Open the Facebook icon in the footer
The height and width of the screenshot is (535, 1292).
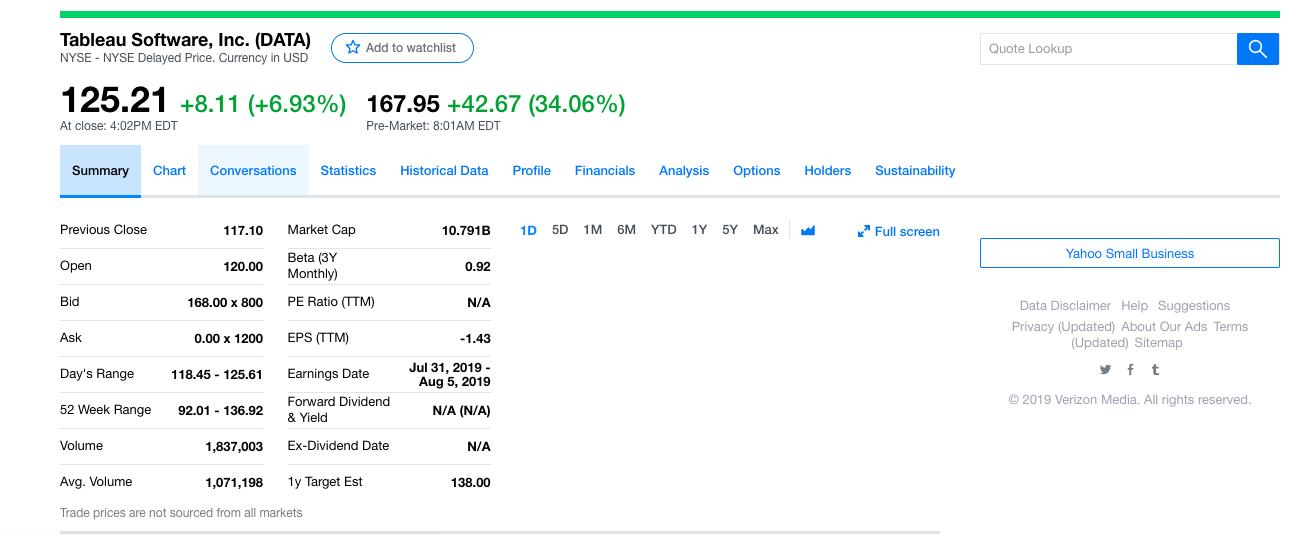click(x=1130, y=369)
